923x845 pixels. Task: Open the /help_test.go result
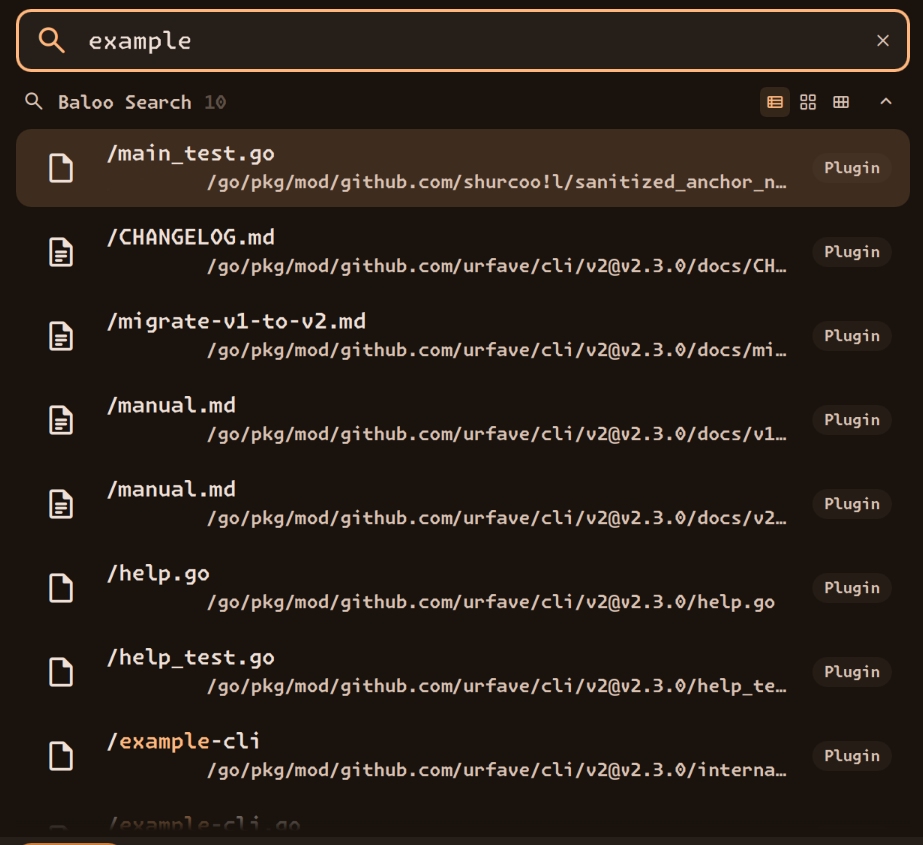463,672
